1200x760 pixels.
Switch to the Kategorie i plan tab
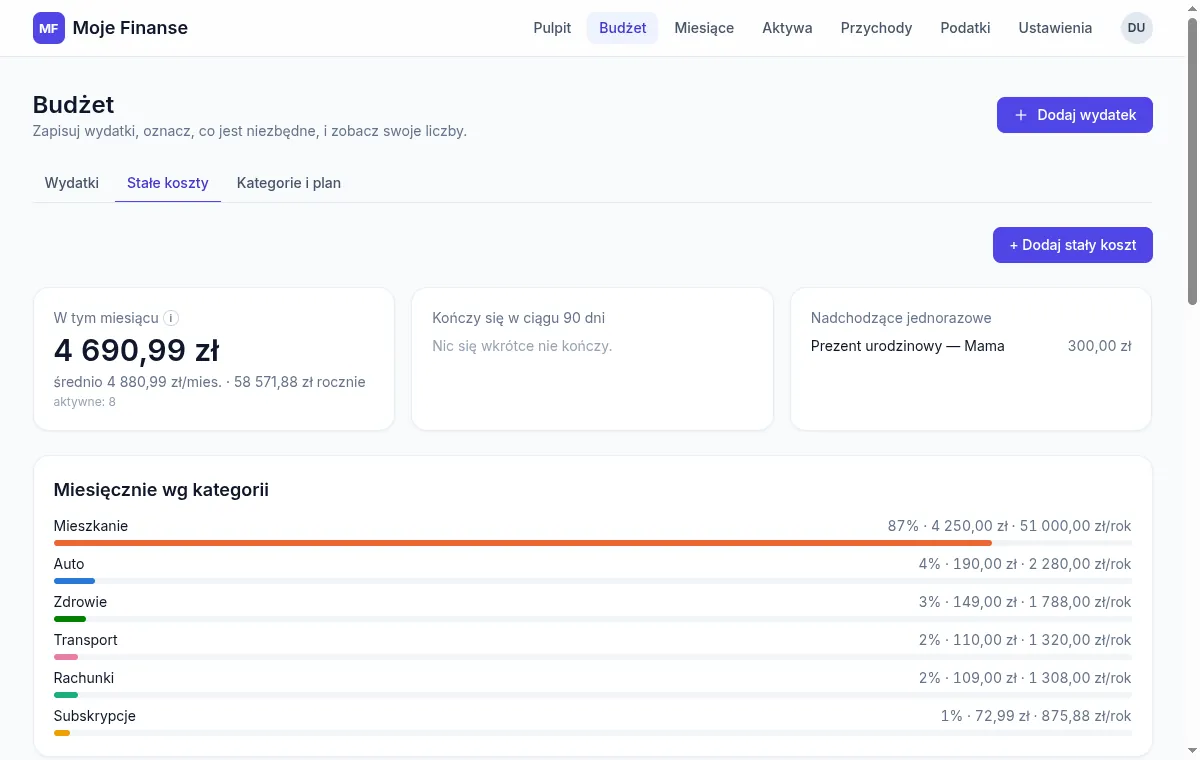coord(289,183)
